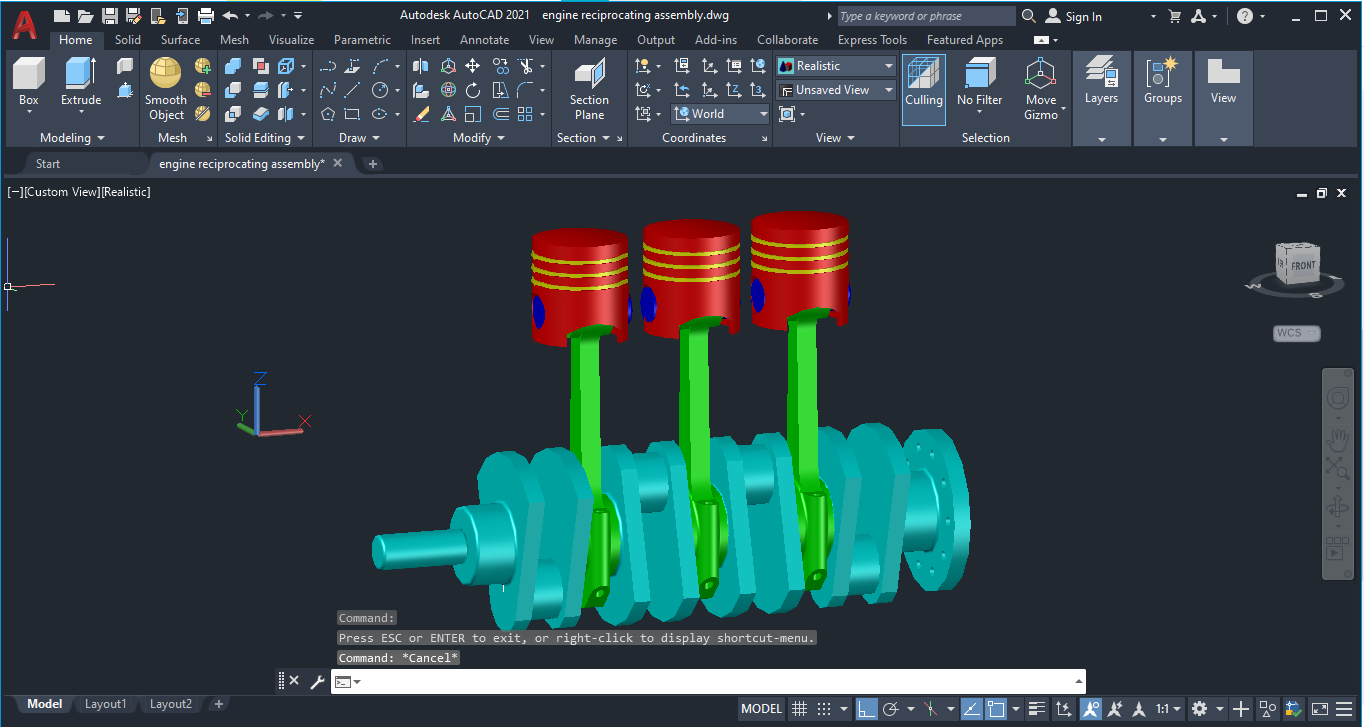Click the Open folder icon in quick access toolbar
This screenshot has height=727, width=1364.
pos(86,15)
